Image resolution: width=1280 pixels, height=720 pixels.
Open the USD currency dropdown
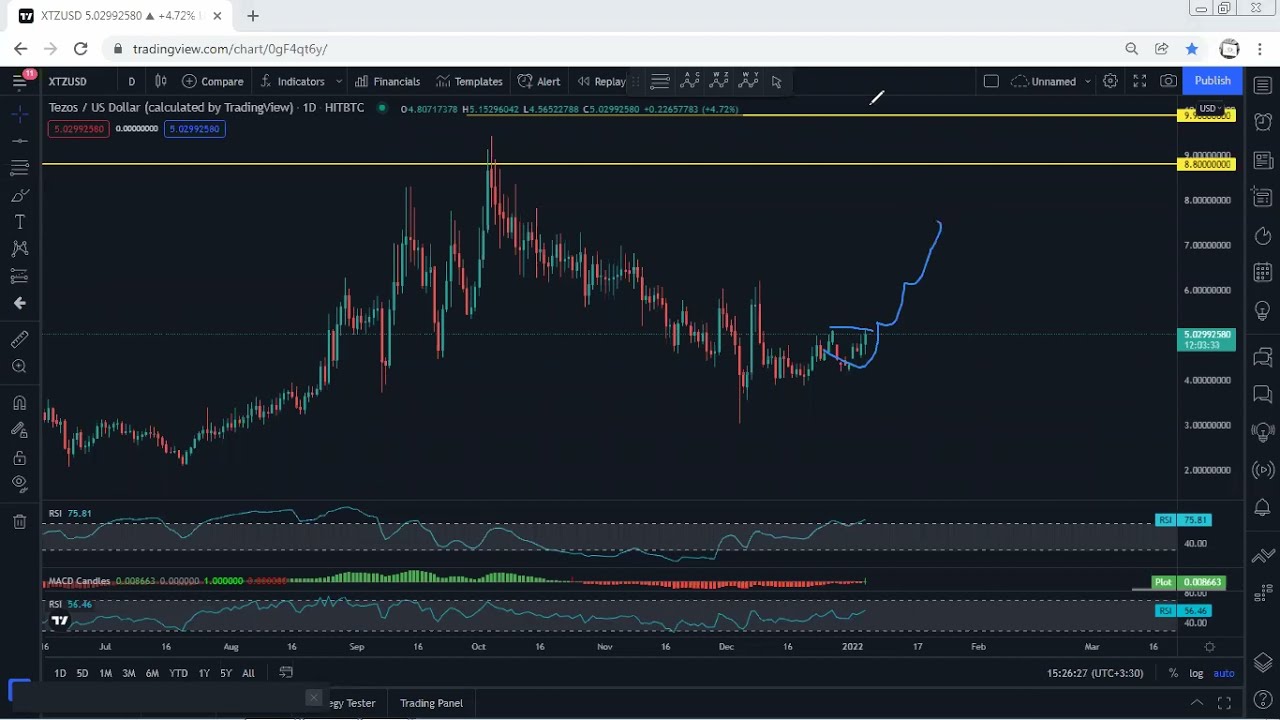[x=1212, y=108]
